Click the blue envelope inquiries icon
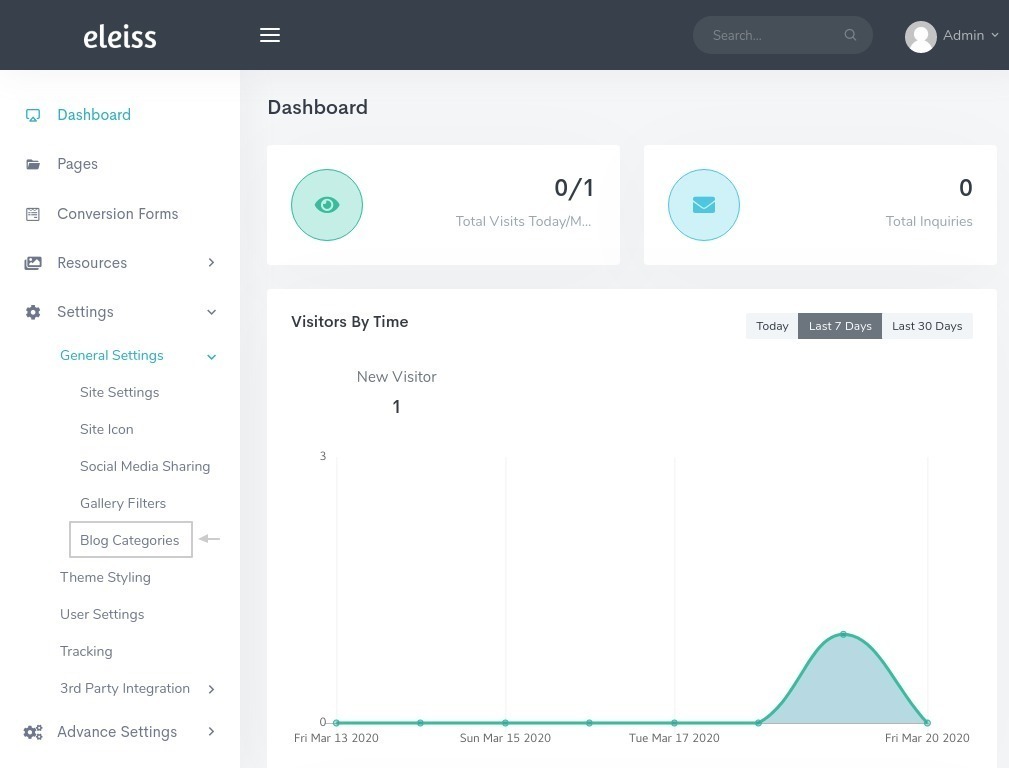The image size is (1009, 768). 703,205
